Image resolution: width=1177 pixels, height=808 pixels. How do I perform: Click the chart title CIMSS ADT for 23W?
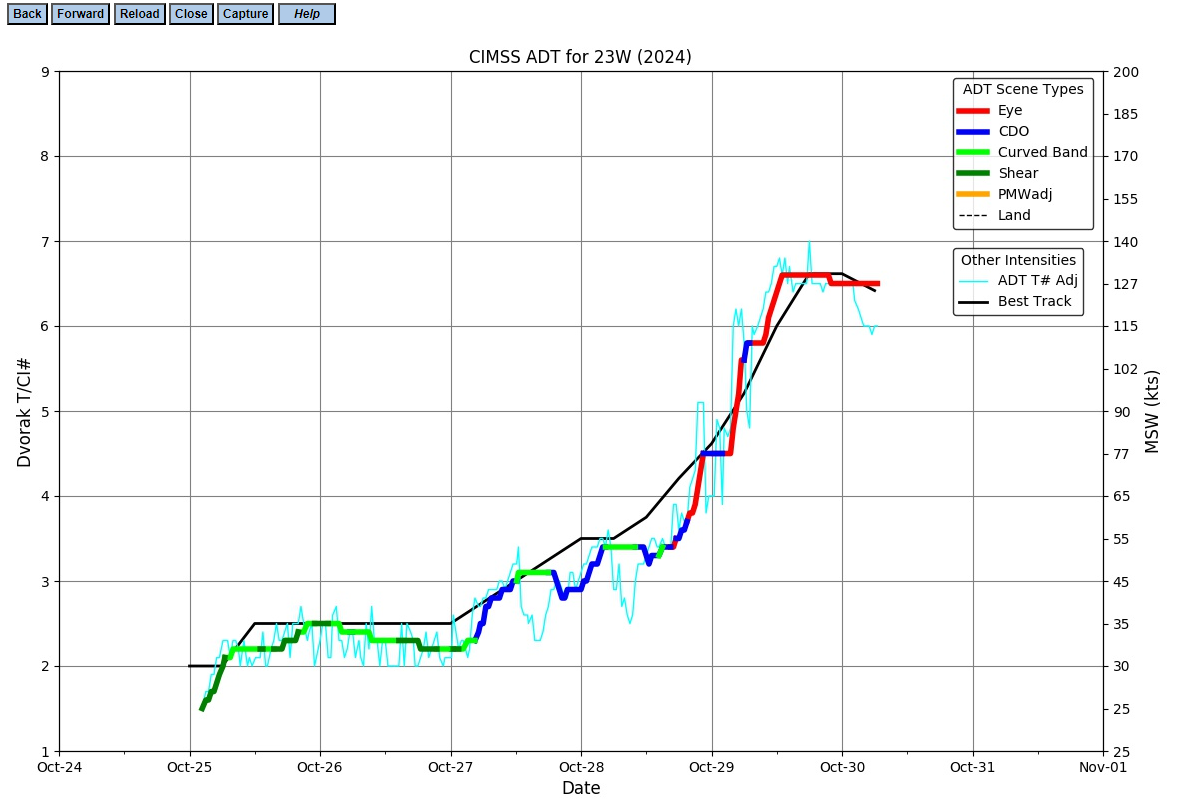[x=580, y=57]
